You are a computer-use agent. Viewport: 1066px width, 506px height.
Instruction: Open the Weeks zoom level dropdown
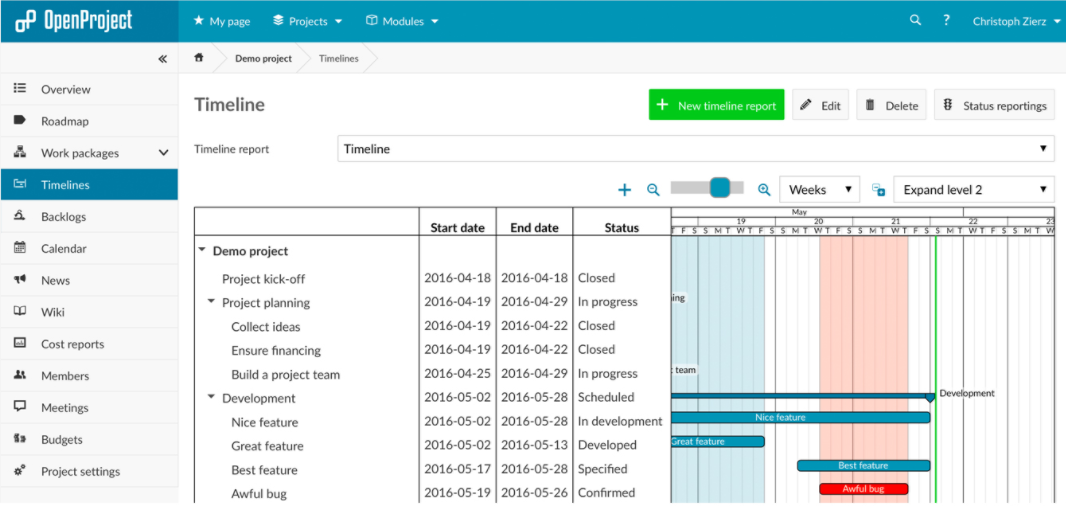pos(819,190)
